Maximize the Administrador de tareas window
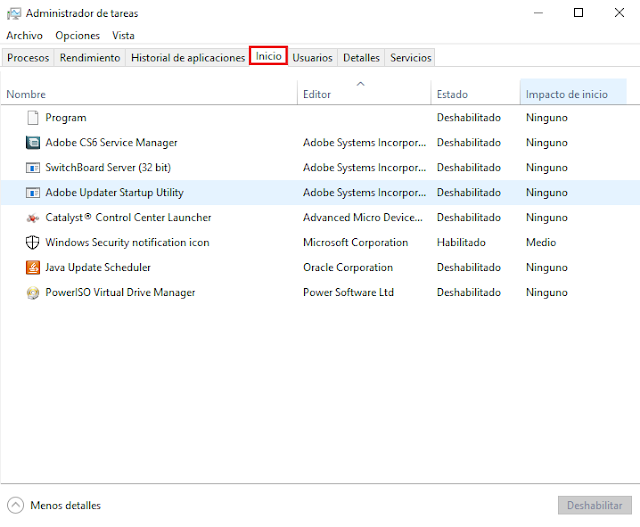Image resolution: width=640 pixels, height=527 pixels. coord(578,13)
